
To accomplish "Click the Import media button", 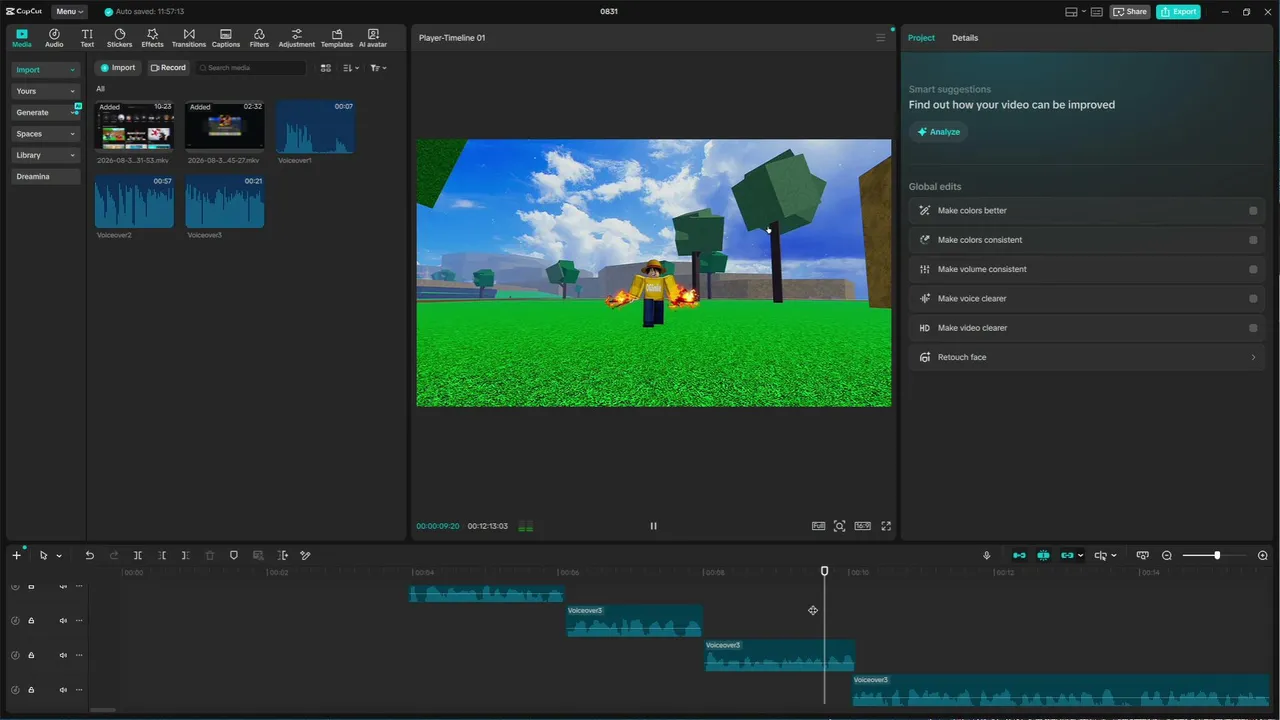I will pyautogui.click(x=118, y=68).
